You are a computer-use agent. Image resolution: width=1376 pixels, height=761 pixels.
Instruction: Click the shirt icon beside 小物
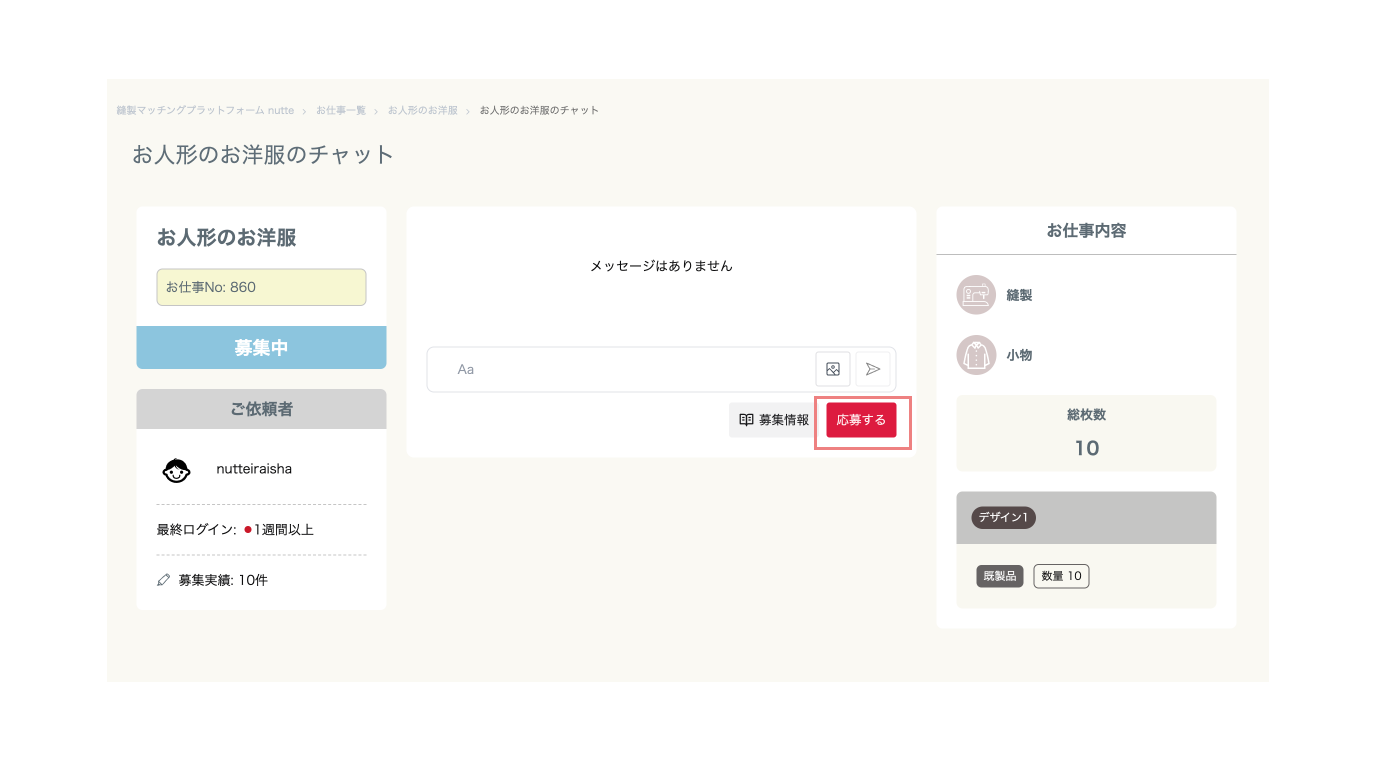click(976, 355)
